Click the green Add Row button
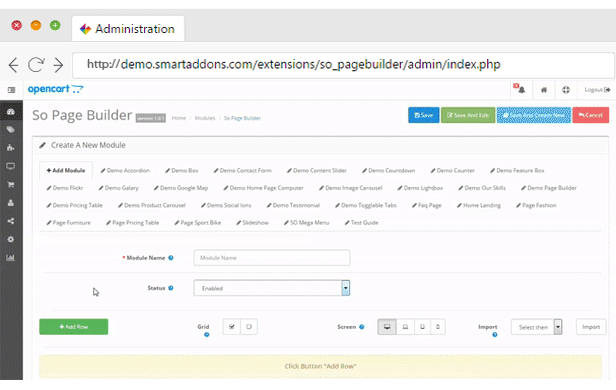Viewport: 616px width, 390px height. pos(73,327)
